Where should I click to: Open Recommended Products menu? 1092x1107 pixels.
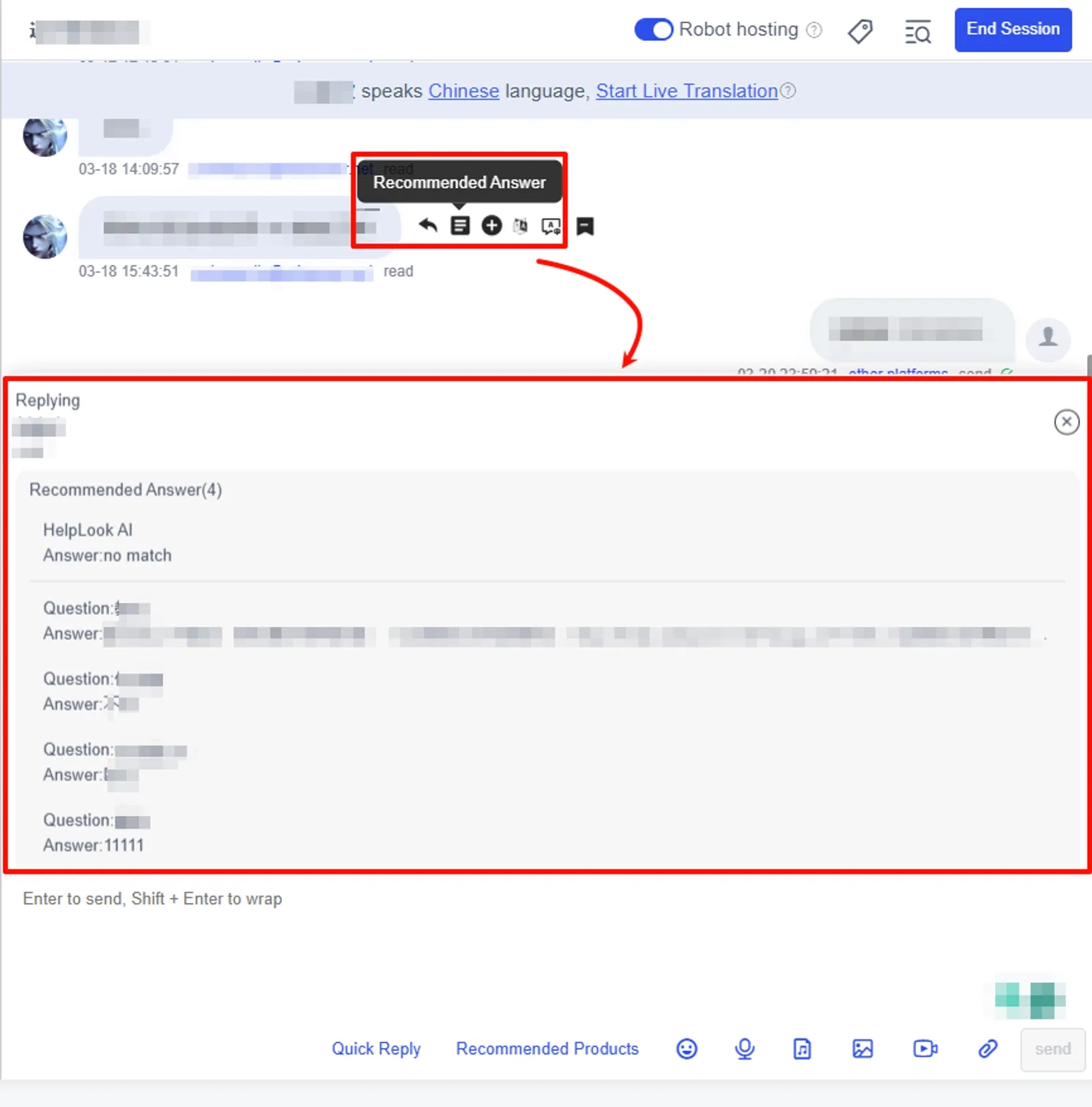pyautogui.click(x=547, y=1048)
